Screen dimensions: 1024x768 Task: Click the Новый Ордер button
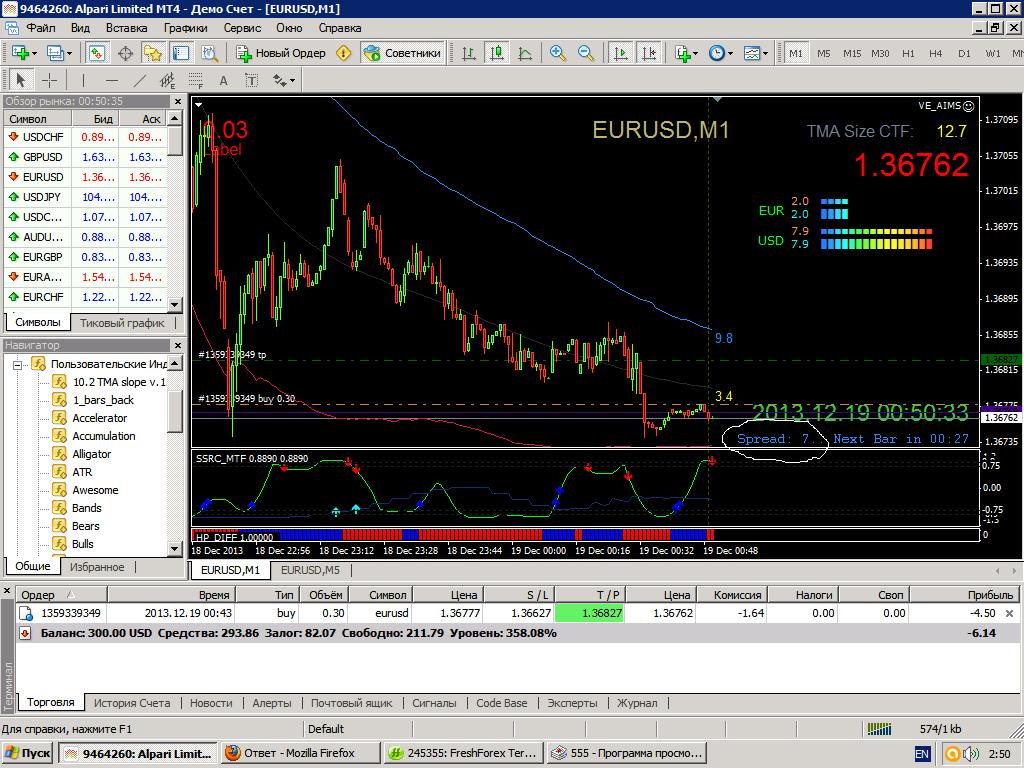point(281,53)
